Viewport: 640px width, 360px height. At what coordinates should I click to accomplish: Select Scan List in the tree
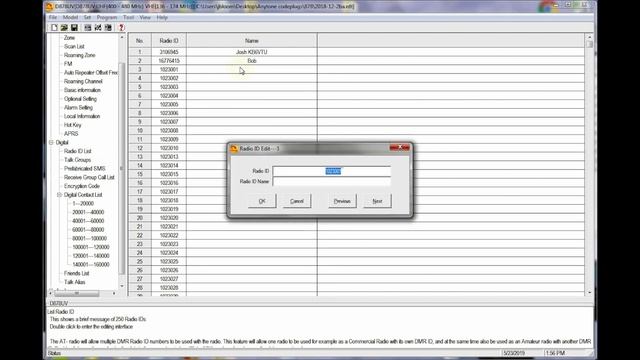click(x=74, y=47)
